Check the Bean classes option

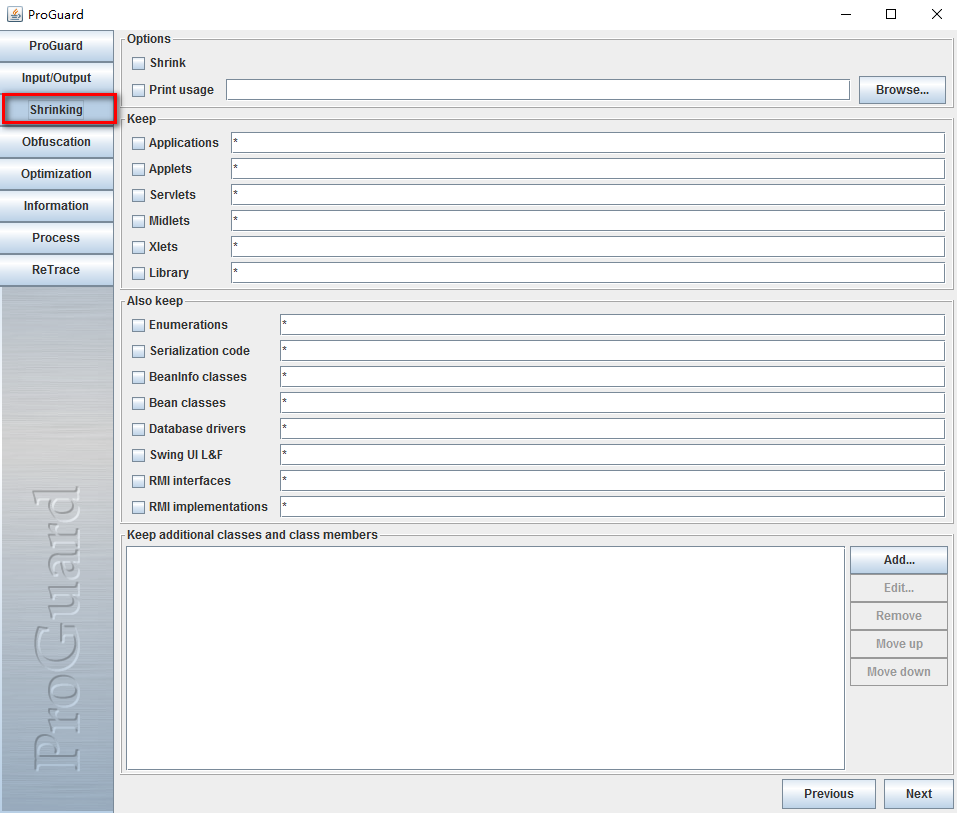(139, 403)
